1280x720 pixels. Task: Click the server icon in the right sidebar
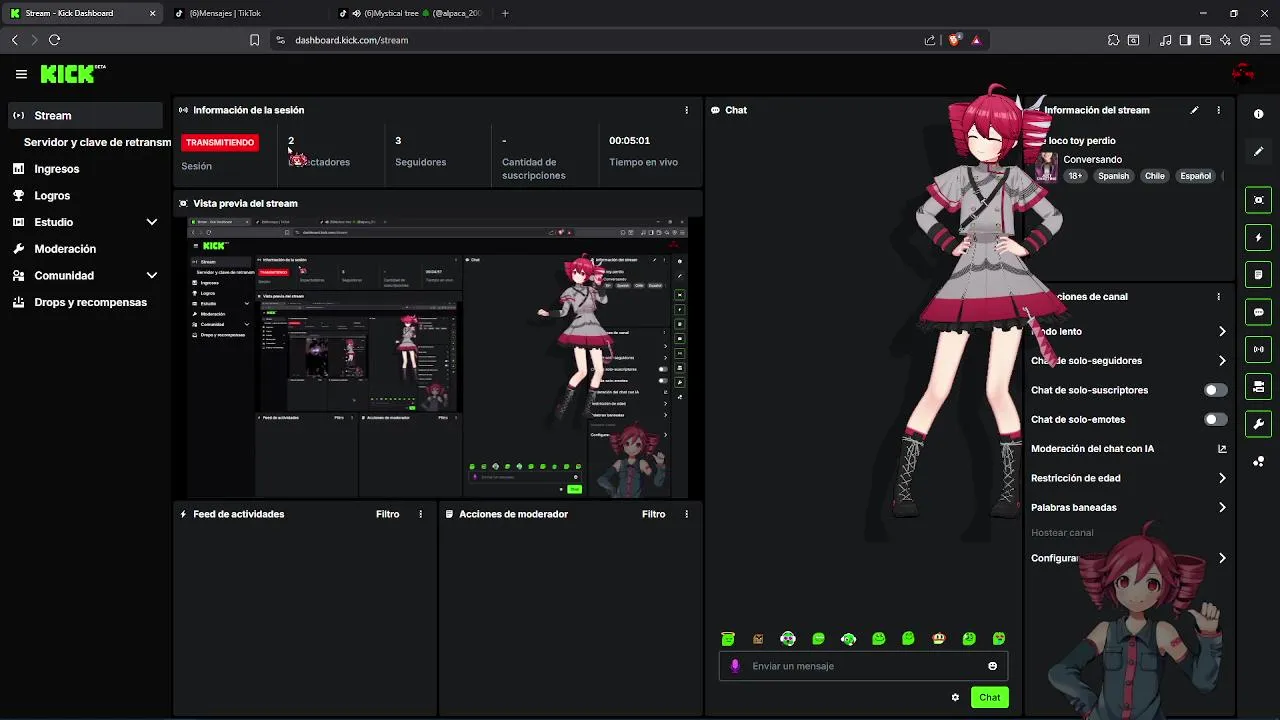coord(1258,387)
